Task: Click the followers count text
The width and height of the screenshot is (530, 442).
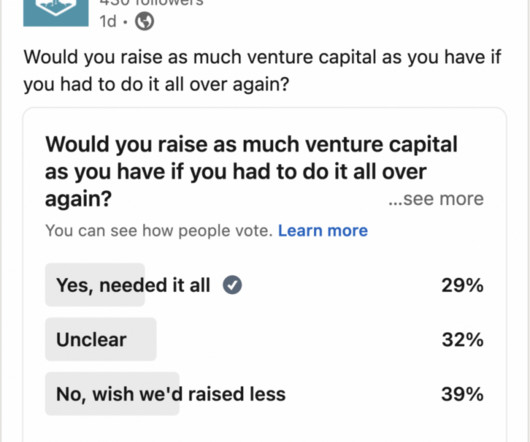Action: pos(151,3)
